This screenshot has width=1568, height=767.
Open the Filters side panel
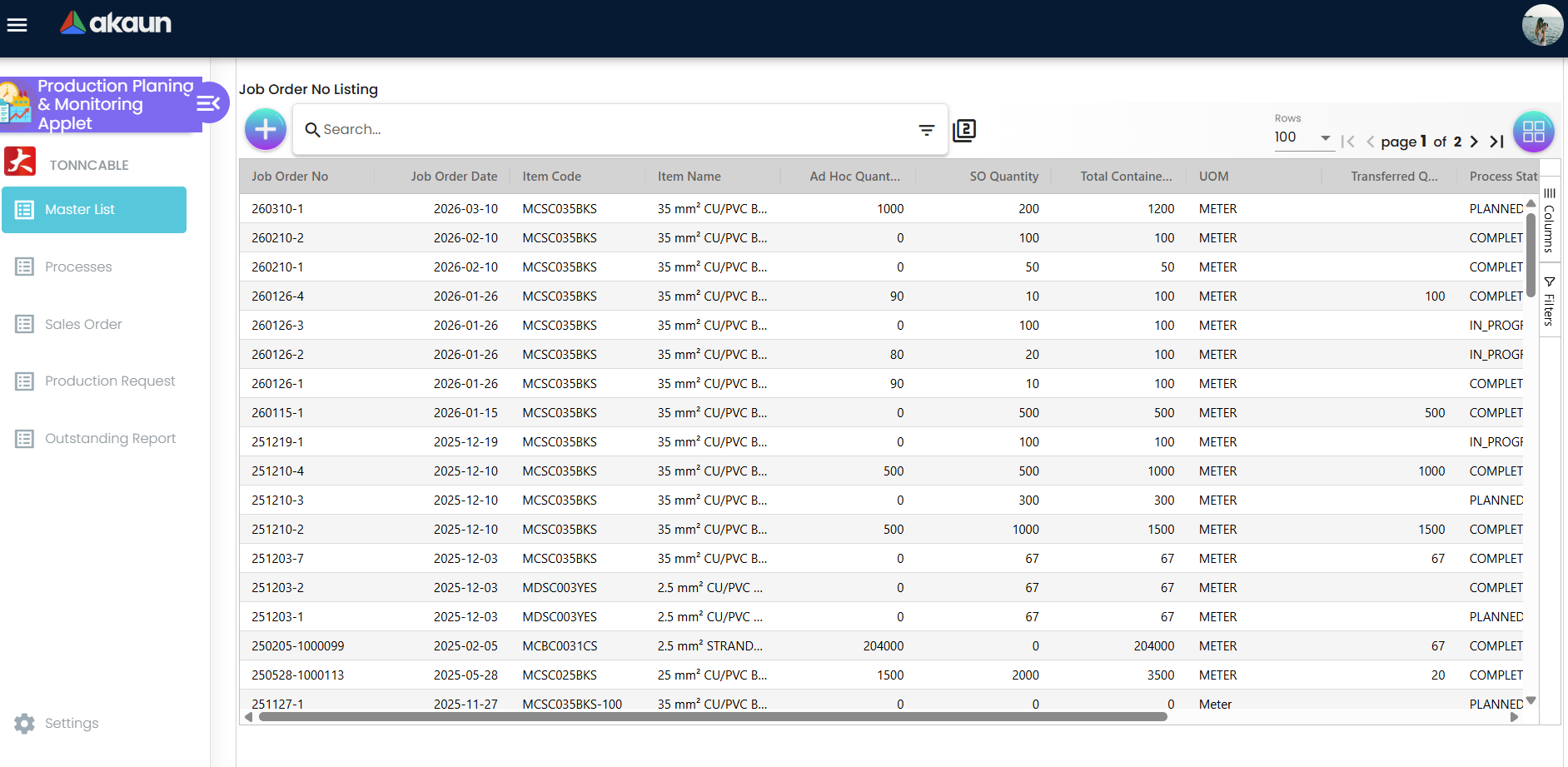coord(1549,301)
